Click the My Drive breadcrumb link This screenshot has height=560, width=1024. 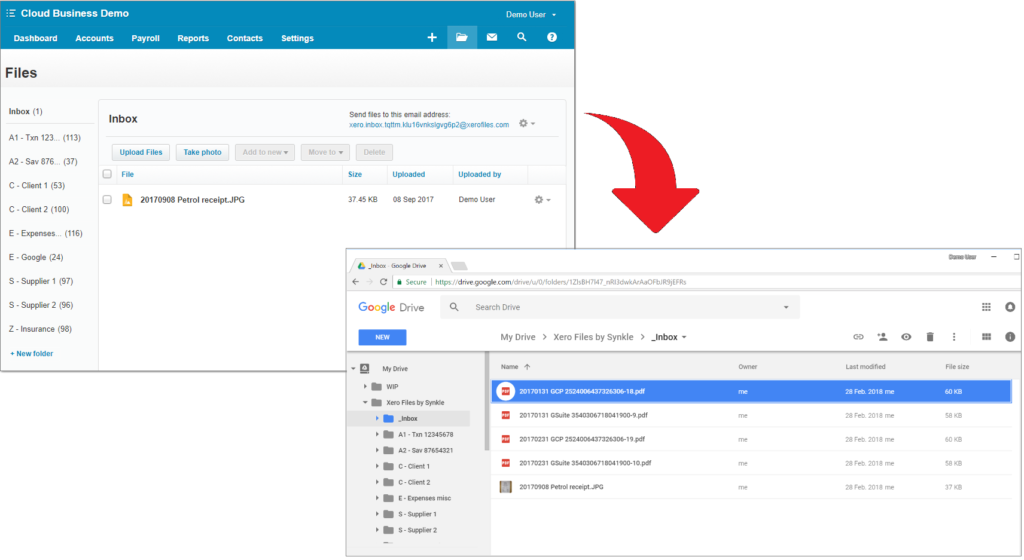tap(517, 337)
